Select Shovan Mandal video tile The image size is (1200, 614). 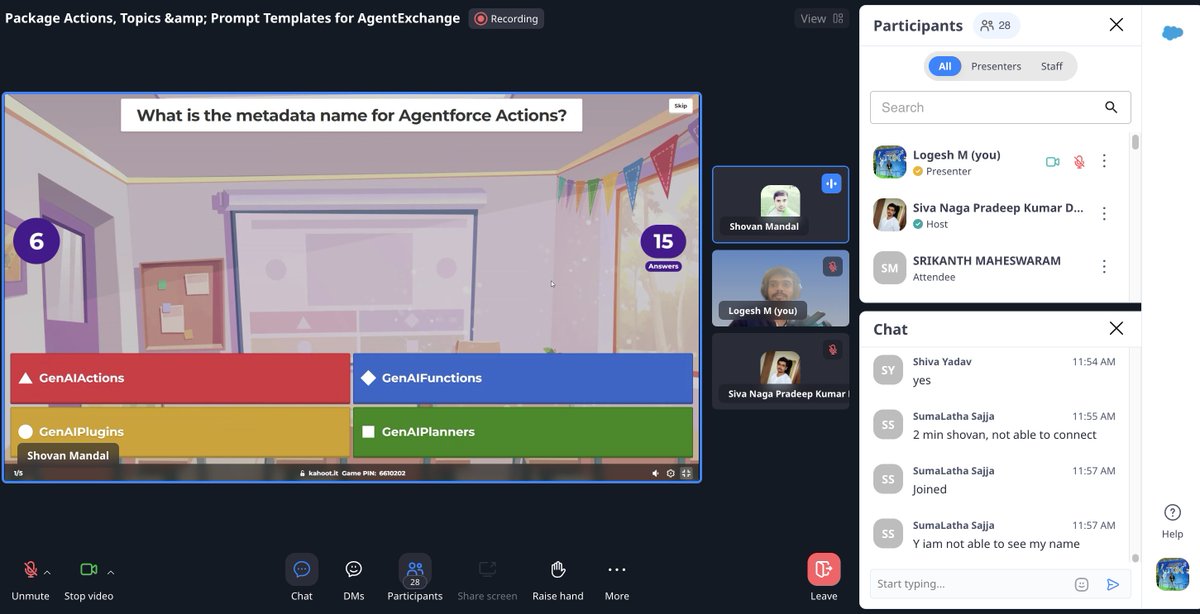(780, 205)
